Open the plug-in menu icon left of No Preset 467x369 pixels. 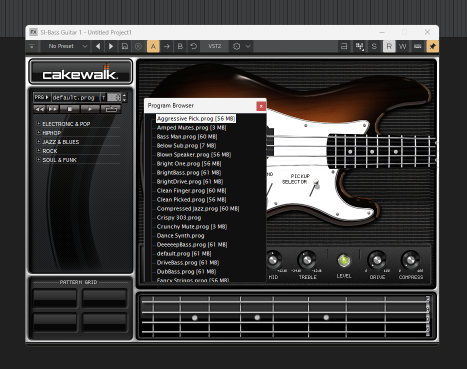pos(32,46)
